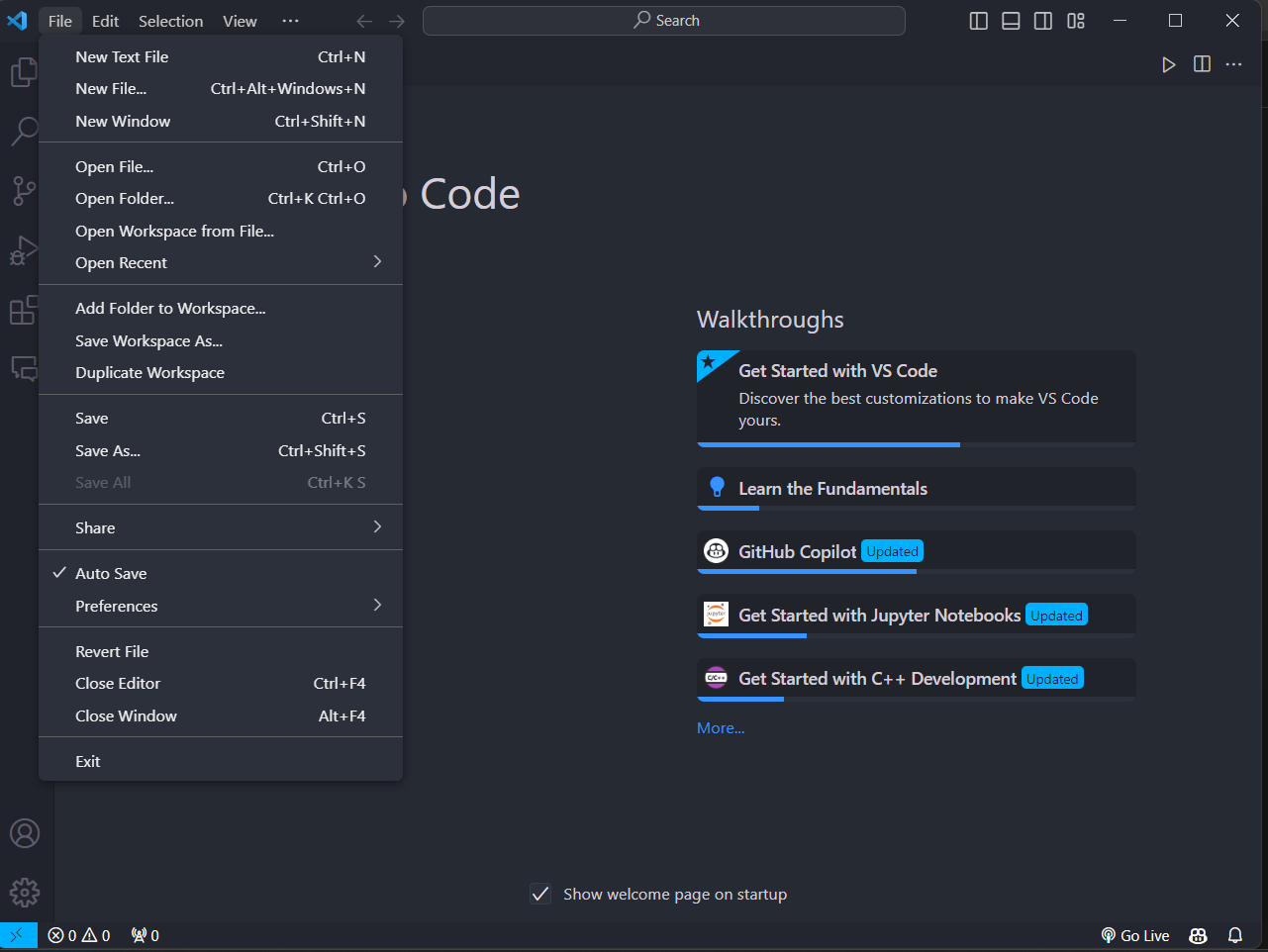Viewport: 1268px width, 952px height.
Task: Click the notifications bell in status bar
Action: pos(1235,935)
